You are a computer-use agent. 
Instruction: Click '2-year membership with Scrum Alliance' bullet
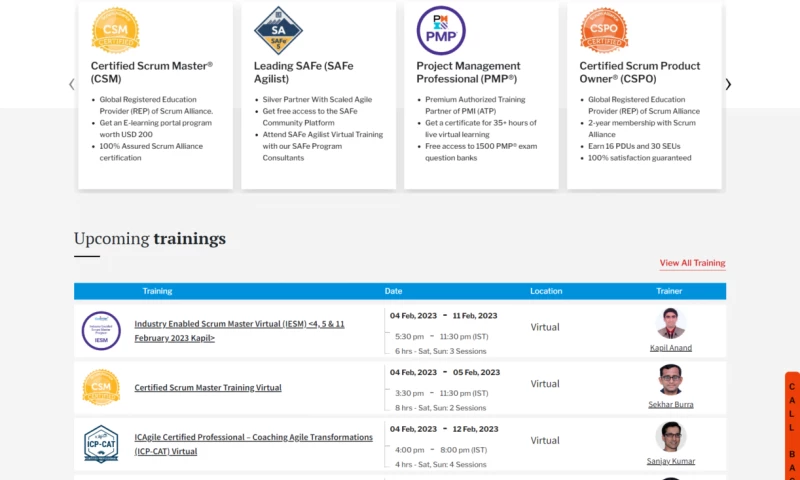[x=642, y=129]
